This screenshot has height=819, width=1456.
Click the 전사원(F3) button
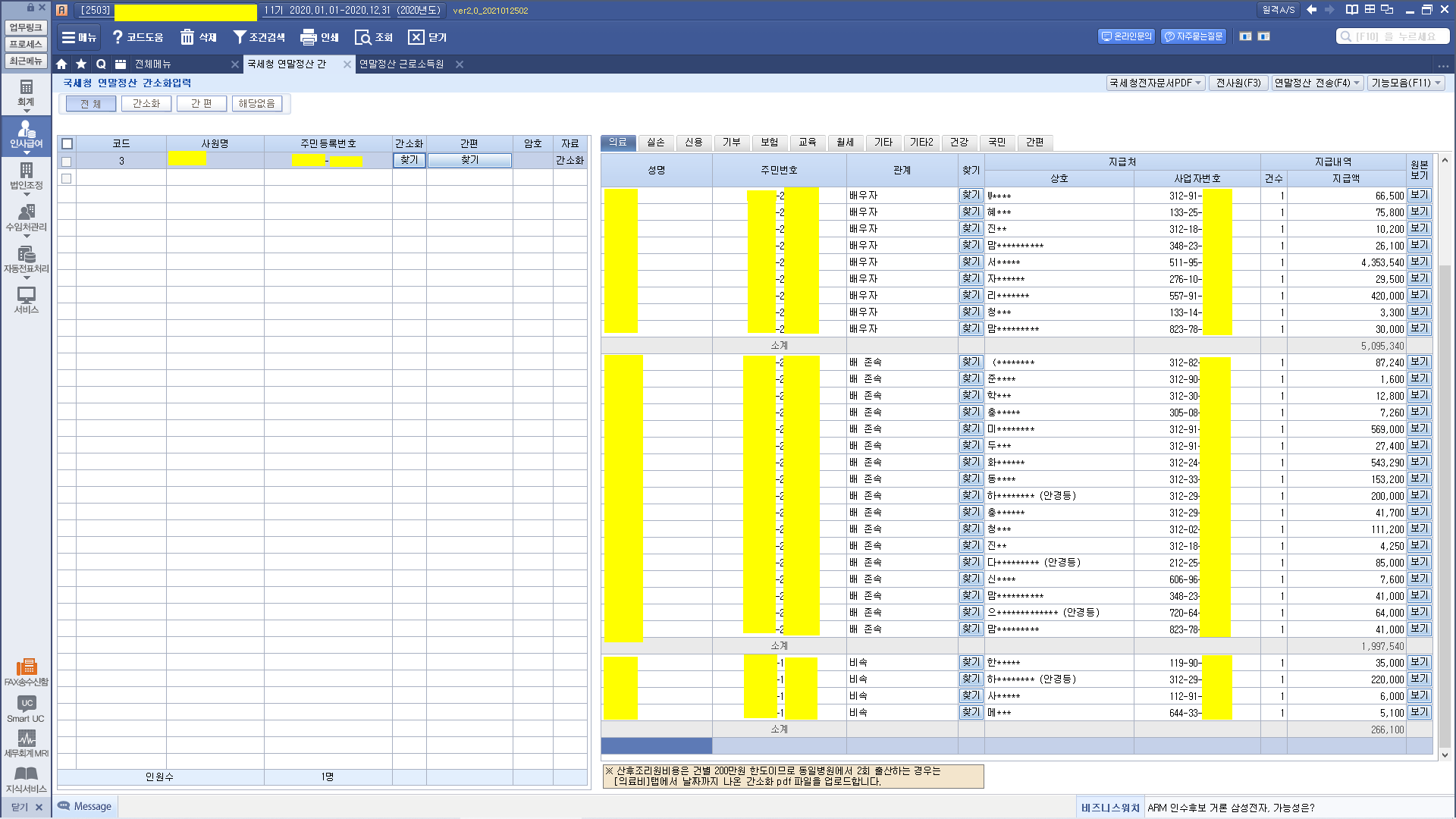point(1238,83)
